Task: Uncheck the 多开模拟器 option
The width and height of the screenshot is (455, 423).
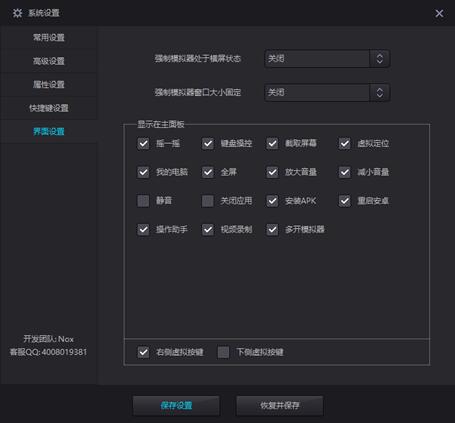Action: (x=272, y=230)
